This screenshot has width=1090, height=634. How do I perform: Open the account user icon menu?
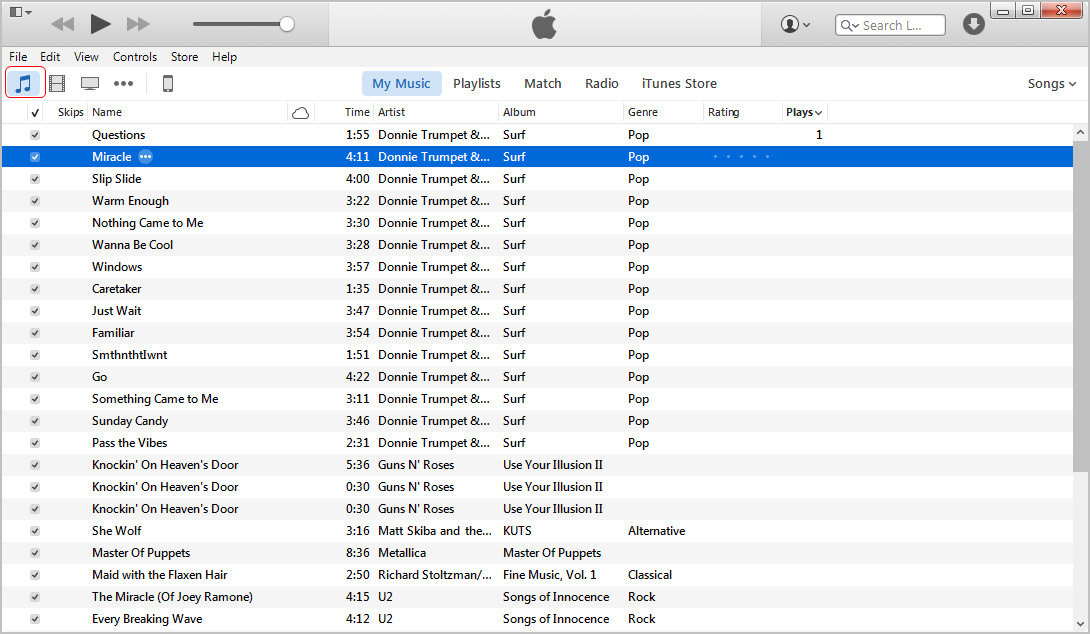click(x=795, y=24)
